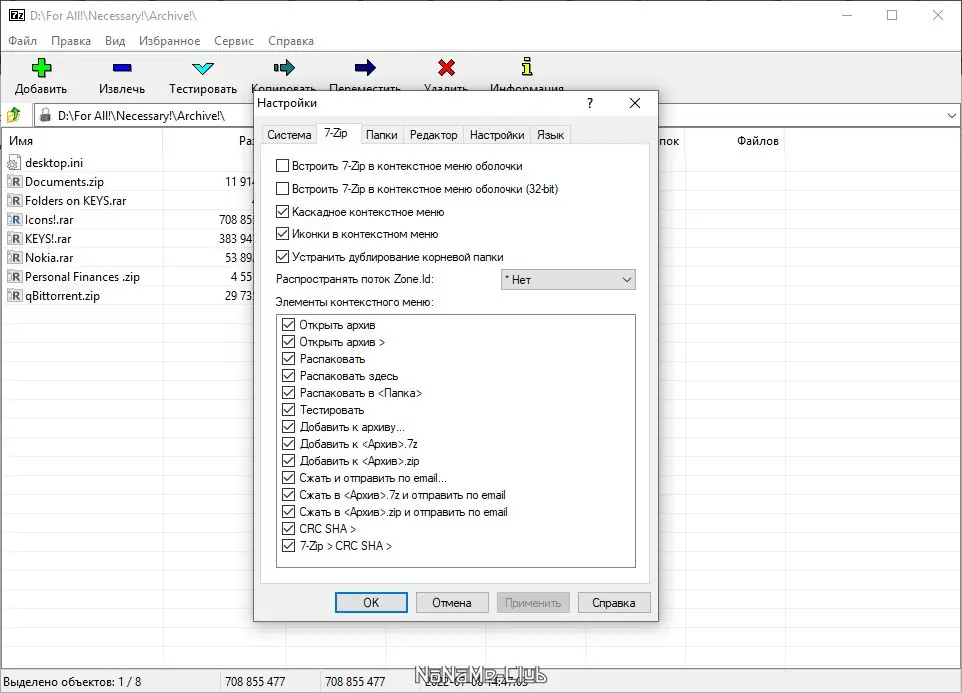Uncheck Сжать в <Архив>.zip и отправить item
Viewport: 962px width, 693px height.
coord(288,511)
